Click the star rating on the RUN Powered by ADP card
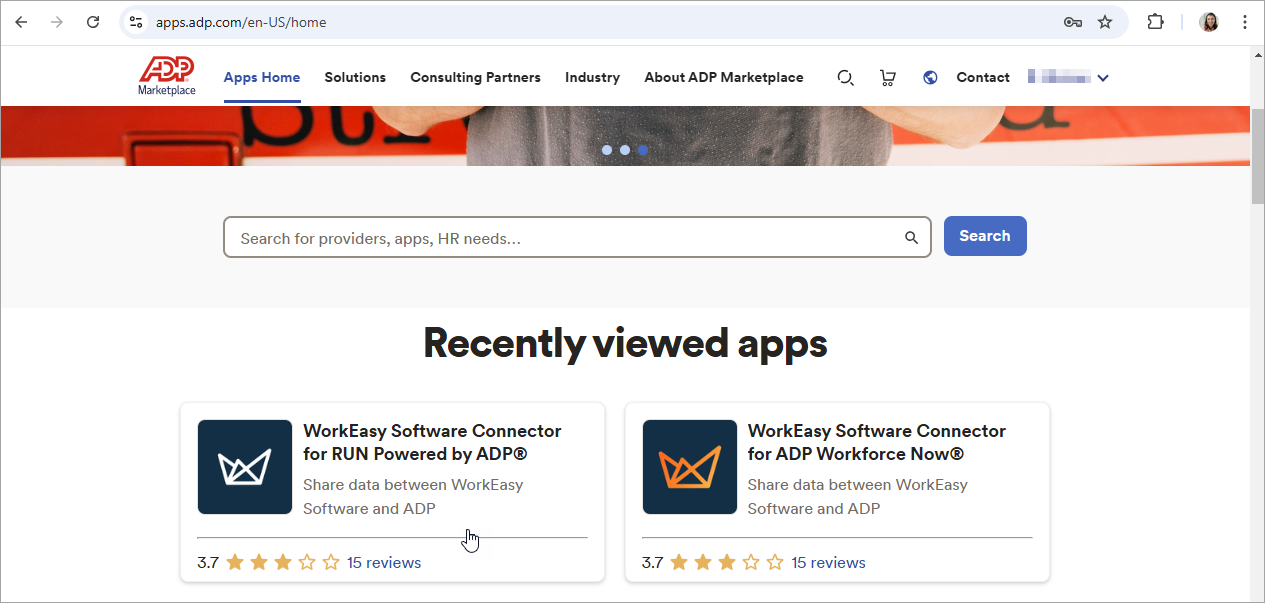The height and width of the screenshot is (603, 1265). (x=283, y=562)
